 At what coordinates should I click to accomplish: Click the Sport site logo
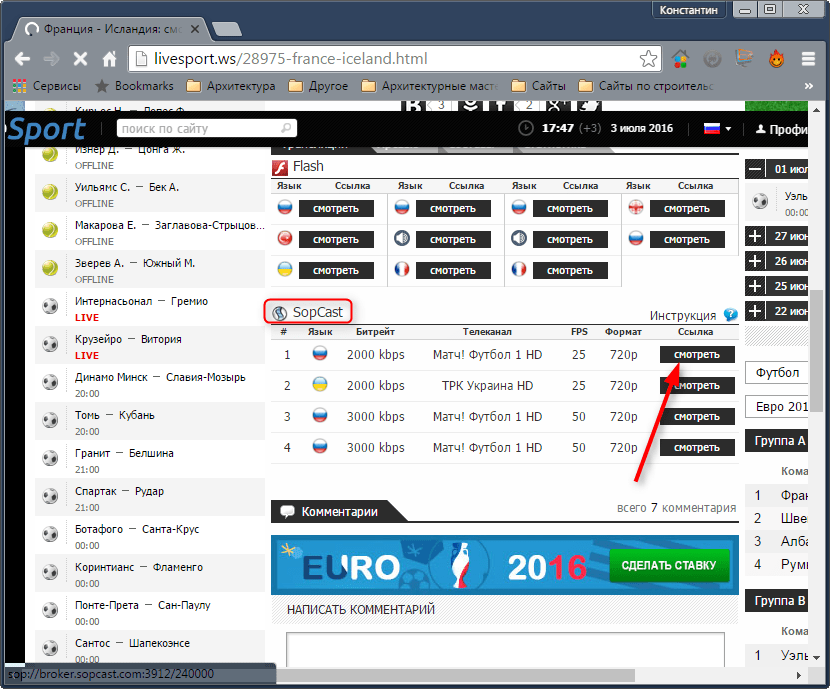click(46, 129)
